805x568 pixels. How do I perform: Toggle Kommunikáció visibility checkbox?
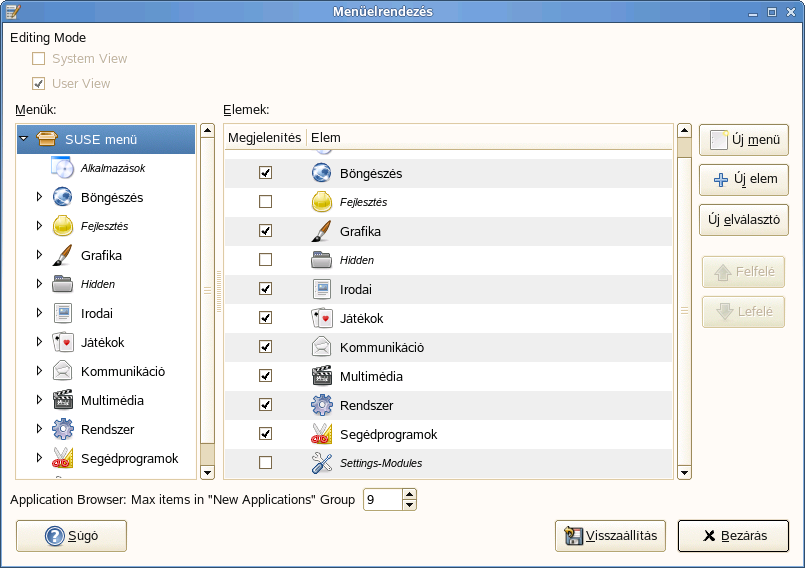point(265,347)
